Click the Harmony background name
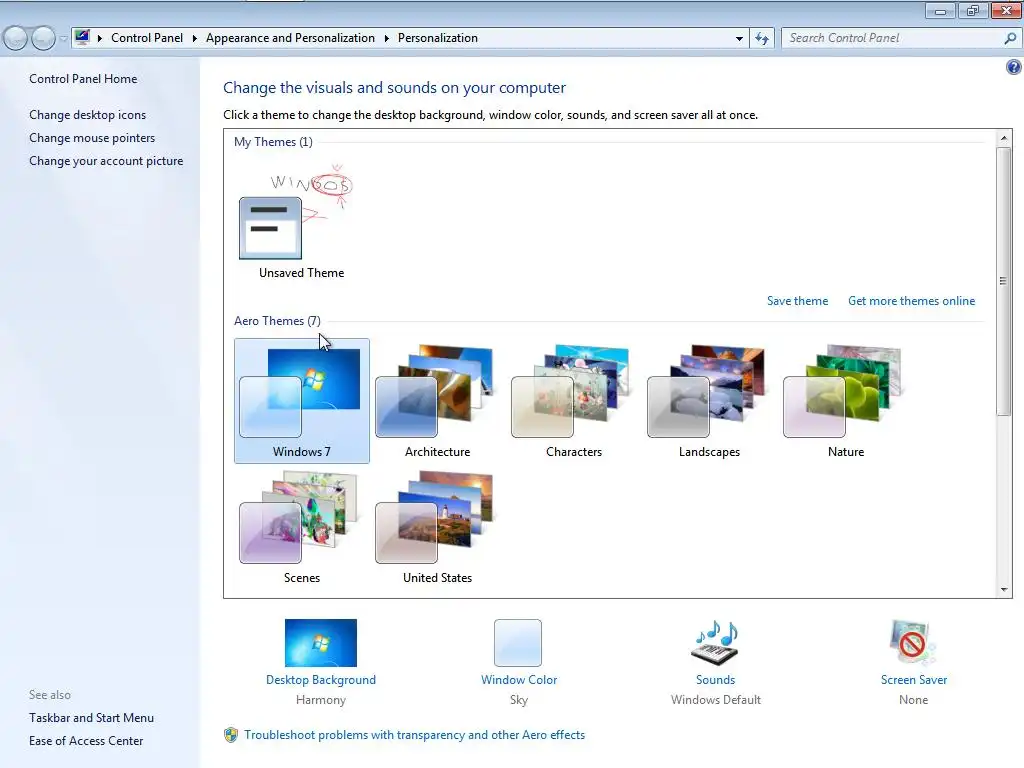This screenshot has width=1024, height=768. point(321,700)
